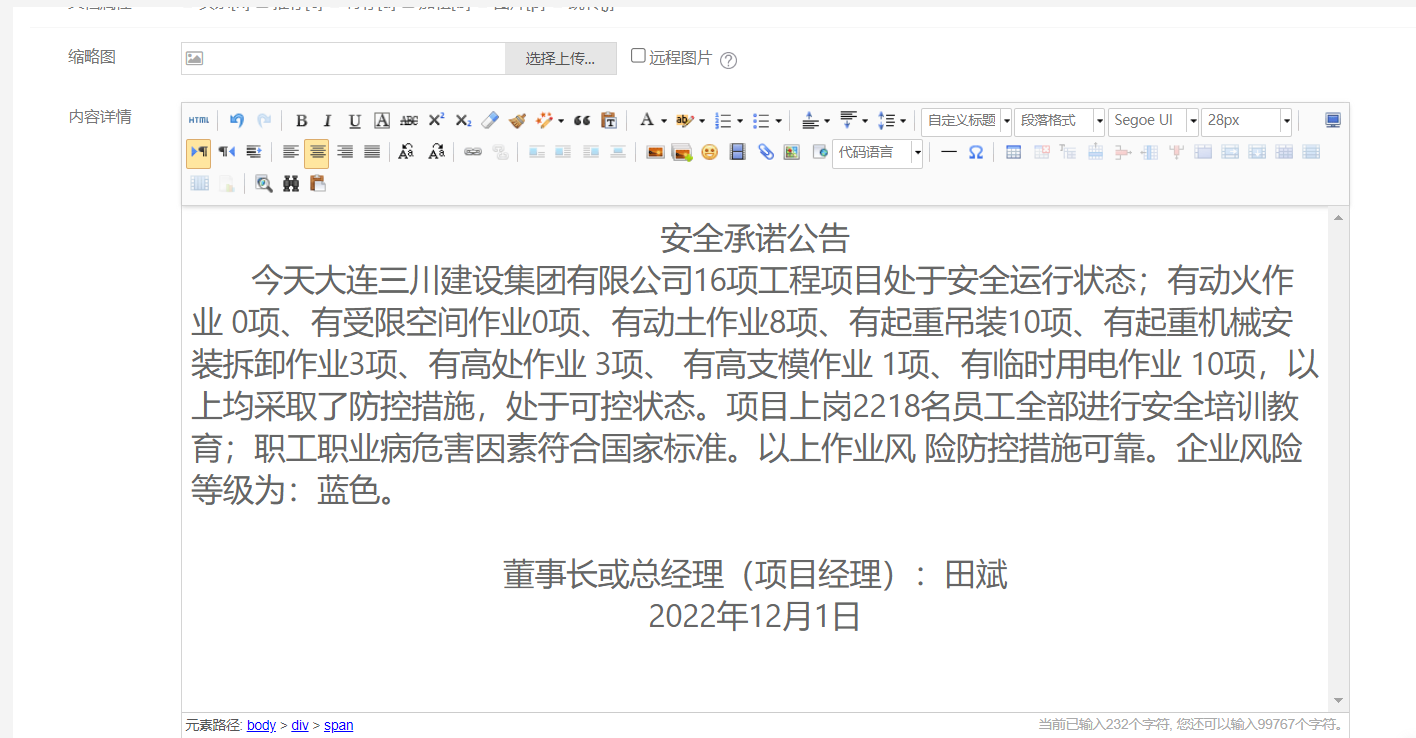Image resolution: width=1416 pixels, height=738 pixels.
Task: Open find and replace binoculars
Action: [x=291, y=183]
